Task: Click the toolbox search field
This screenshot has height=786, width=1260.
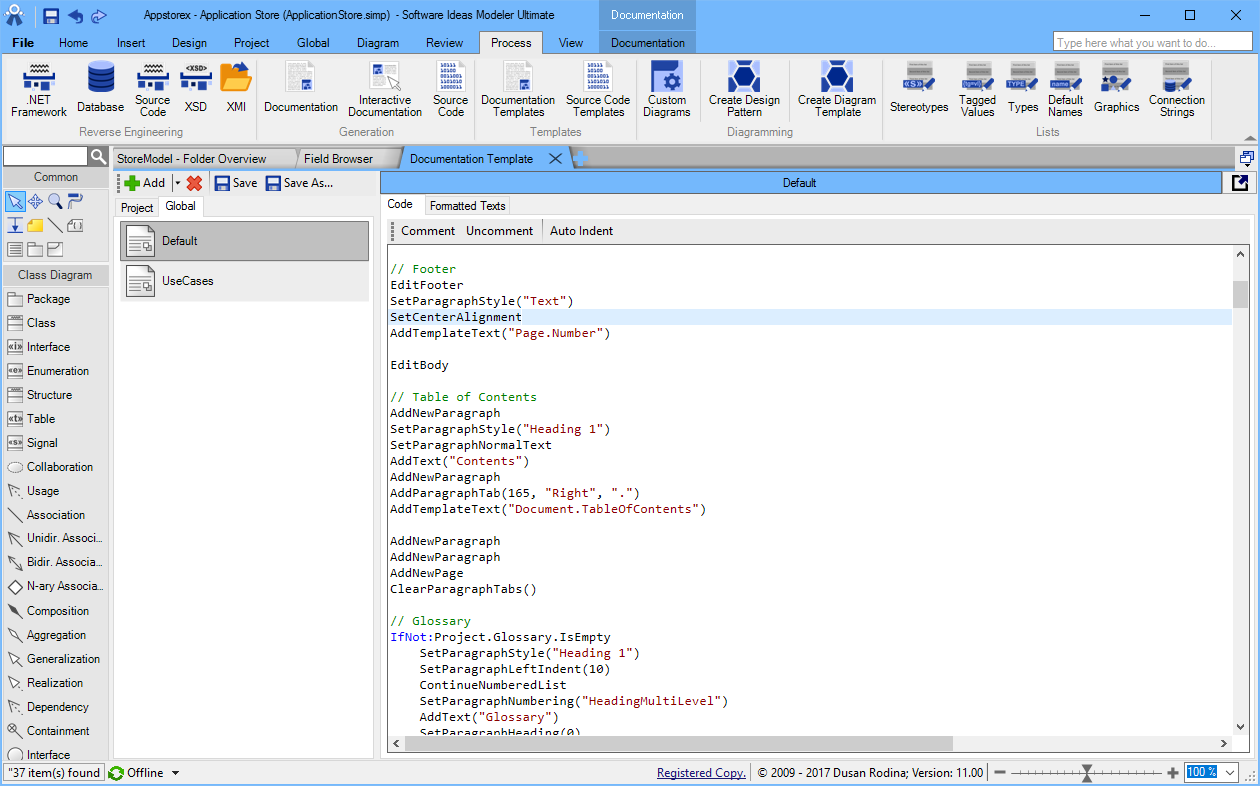Action: pos(46,157)
